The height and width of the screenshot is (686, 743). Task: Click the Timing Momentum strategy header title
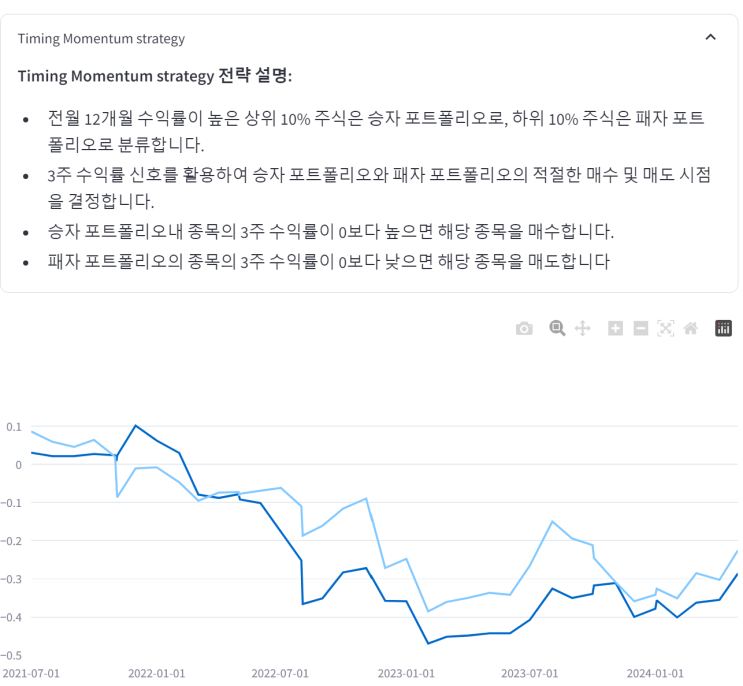coord(101,39)
